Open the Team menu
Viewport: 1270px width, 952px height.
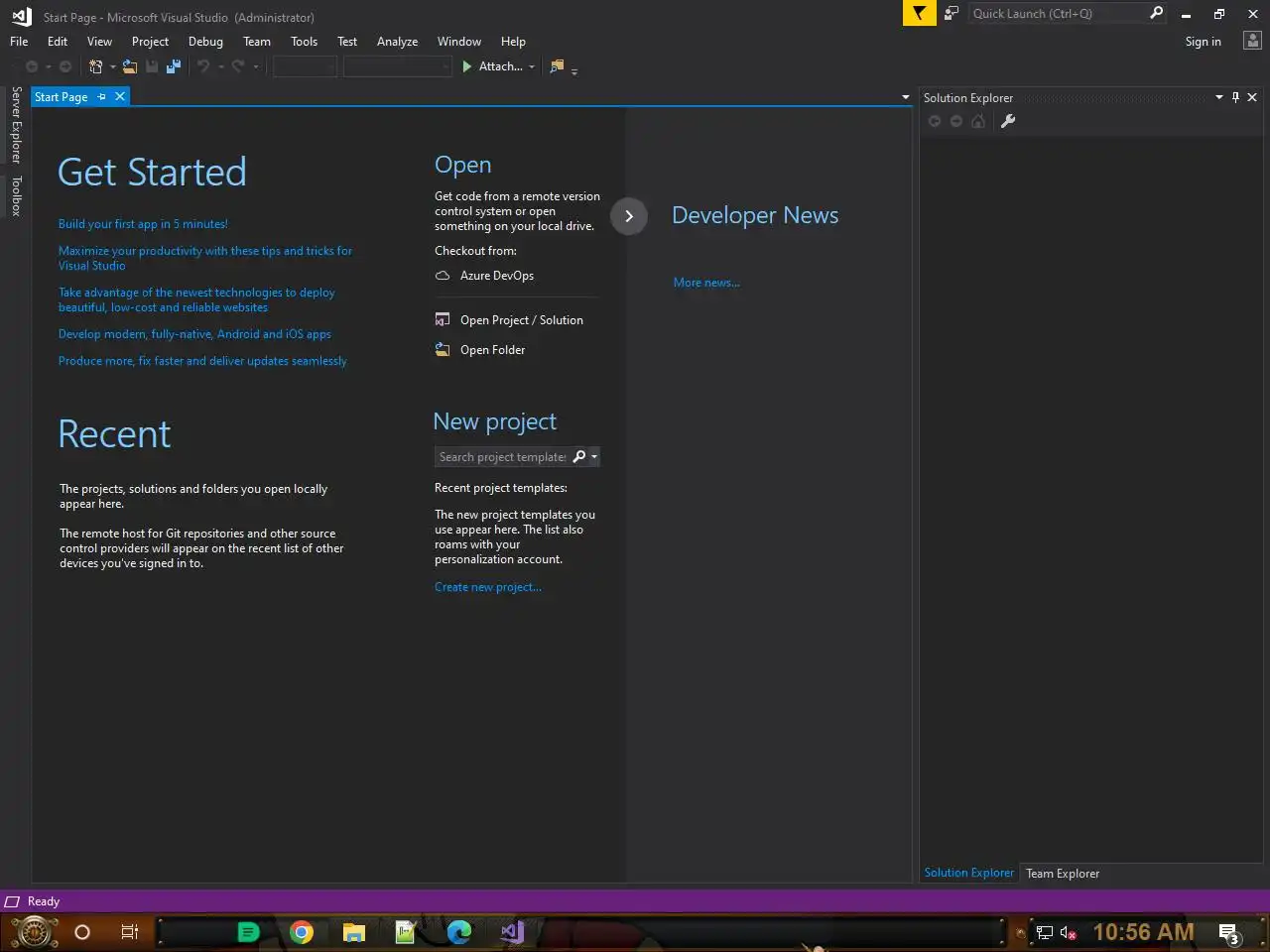257,42
